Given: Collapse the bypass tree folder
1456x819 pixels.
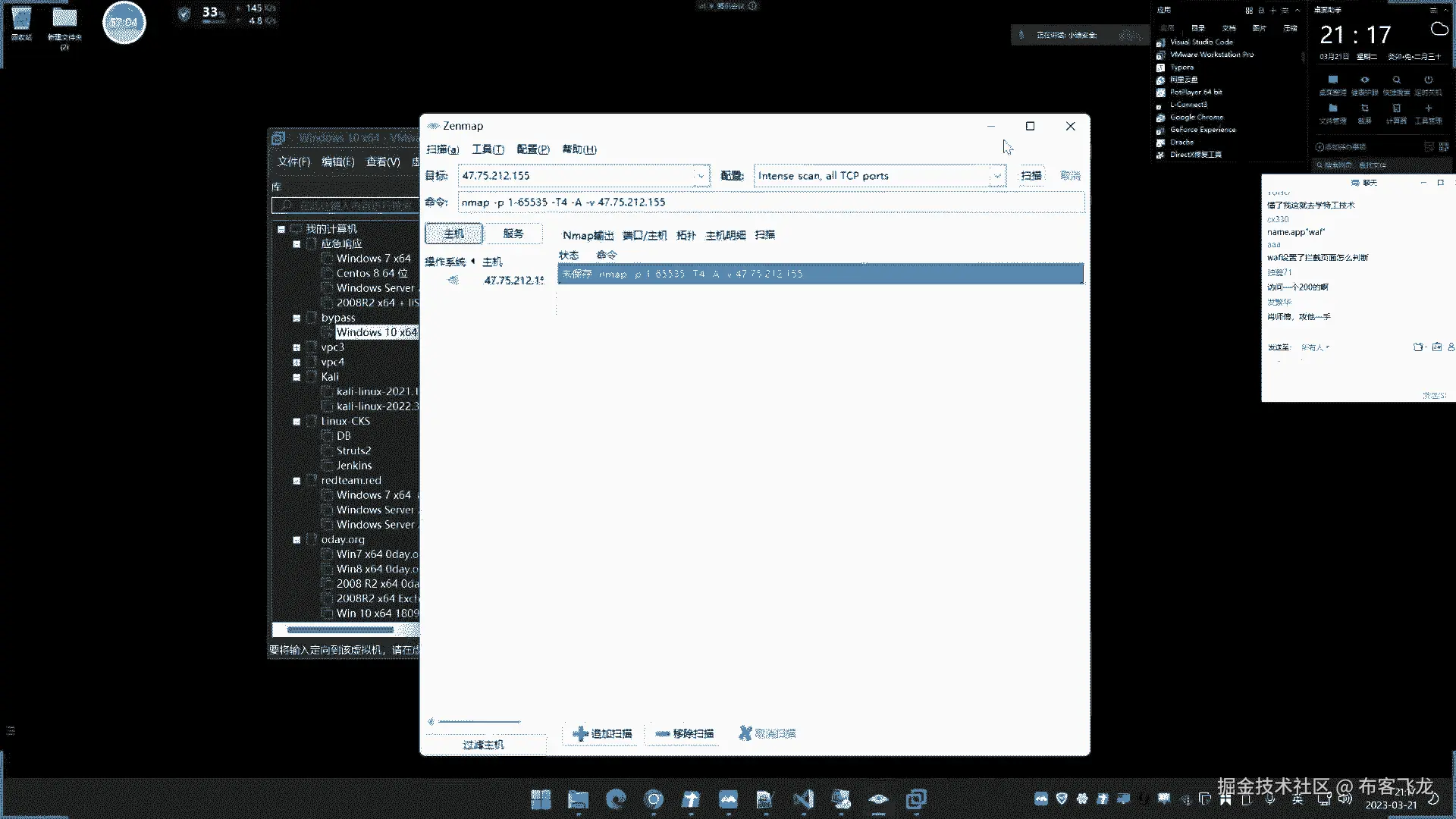Looking at the screenshot, I should point(297,318).
